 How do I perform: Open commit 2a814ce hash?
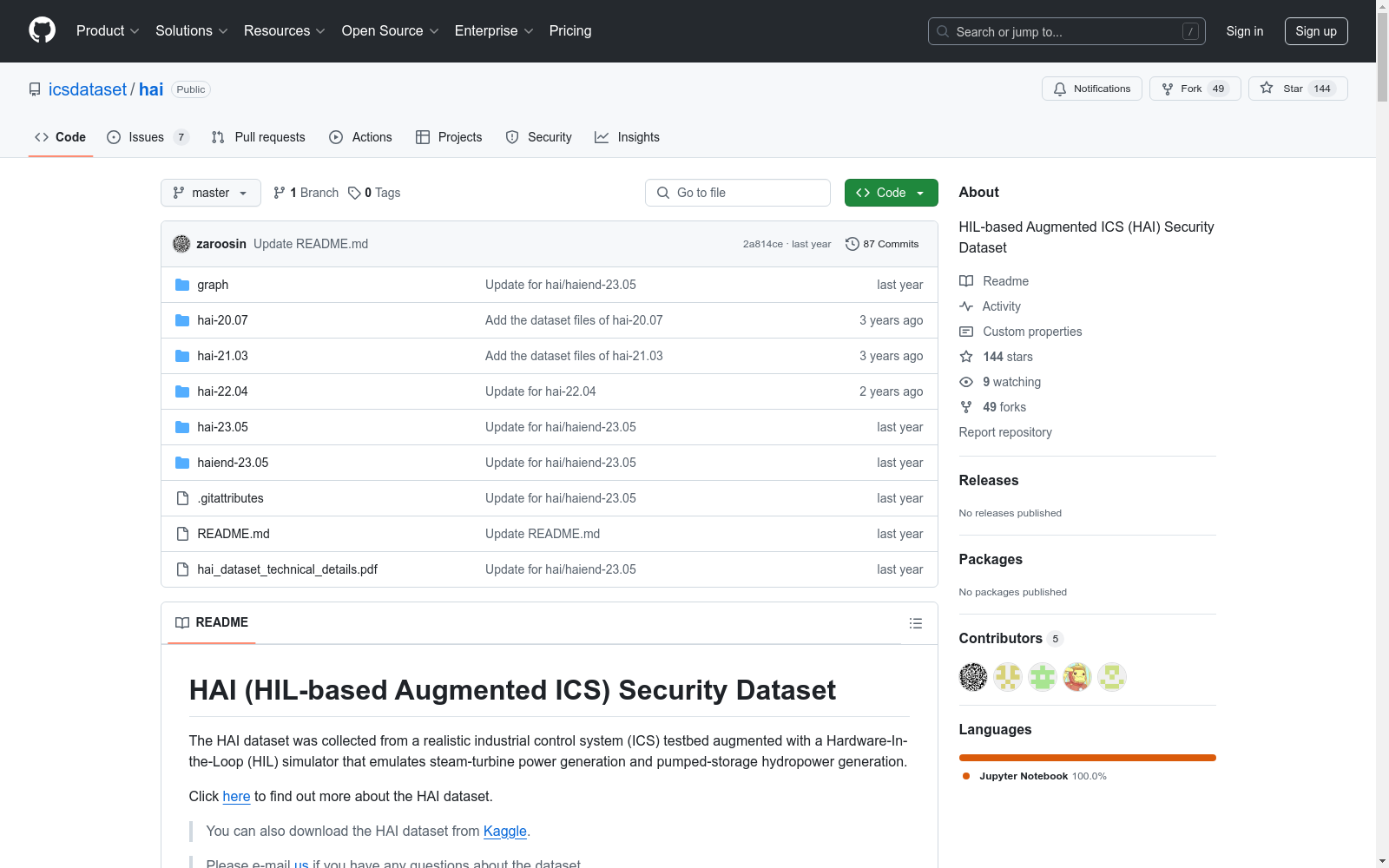[x=762, y=244]
